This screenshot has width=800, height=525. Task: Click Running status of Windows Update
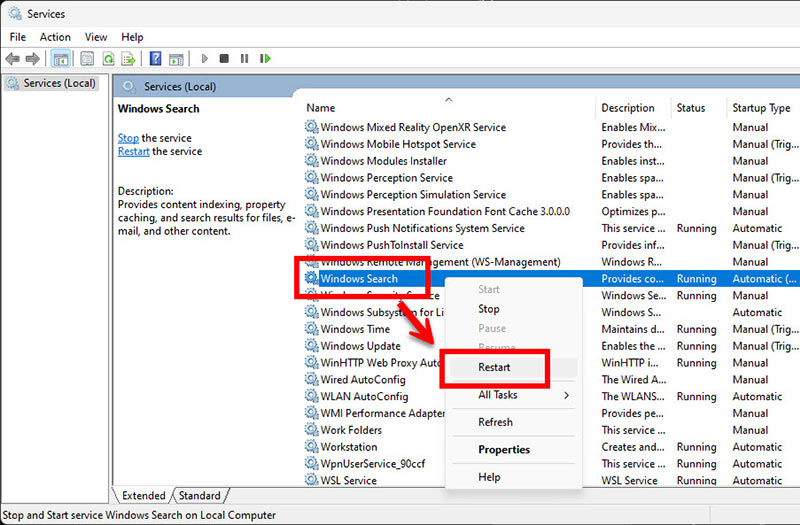click(x=696, y=346)
